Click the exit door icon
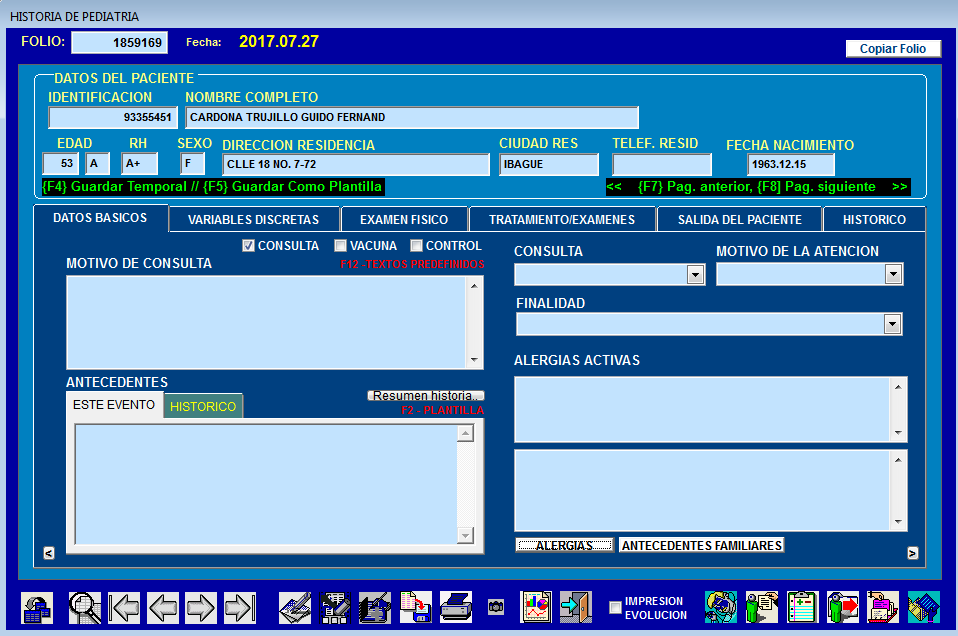 click(576, 608)
